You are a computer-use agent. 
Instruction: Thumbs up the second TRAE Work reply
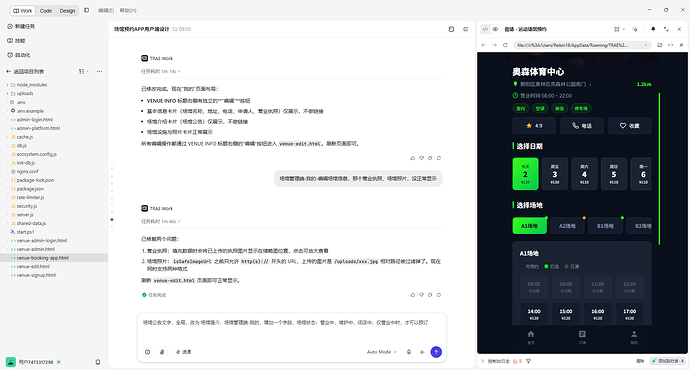pos(412,295)
